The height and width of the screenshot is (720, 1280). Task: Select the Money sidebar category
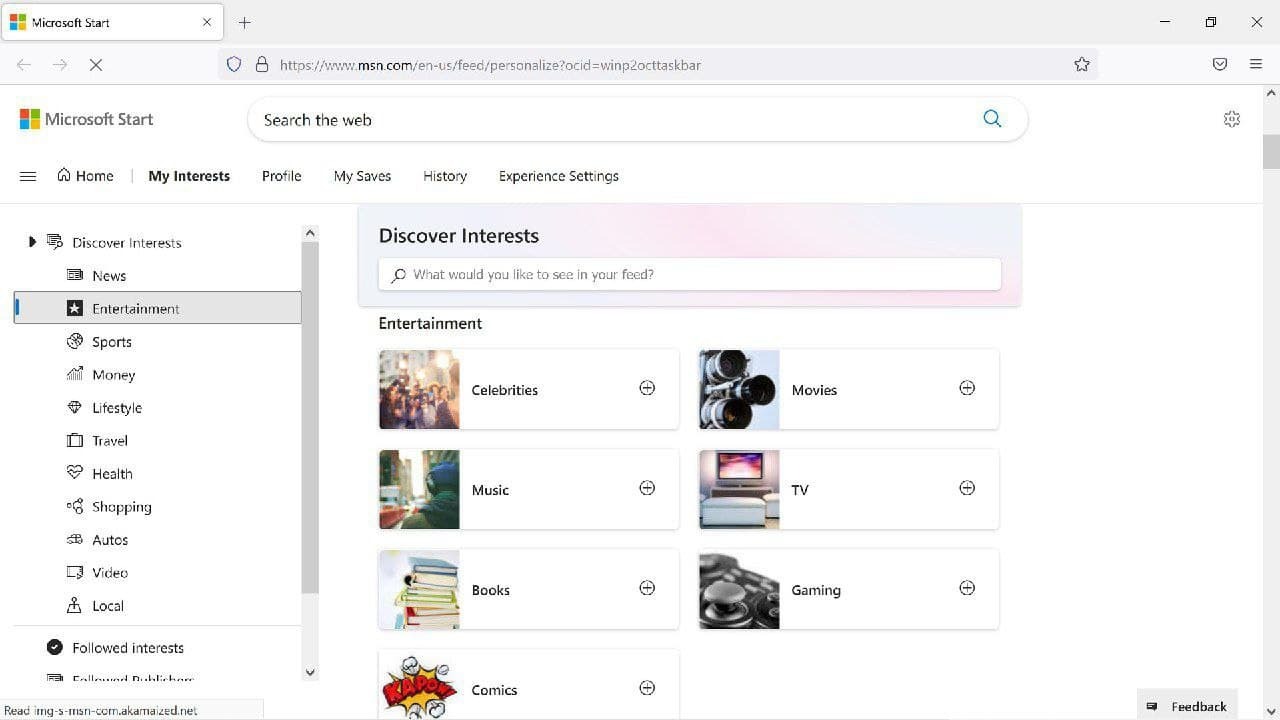tap(157, 374)
